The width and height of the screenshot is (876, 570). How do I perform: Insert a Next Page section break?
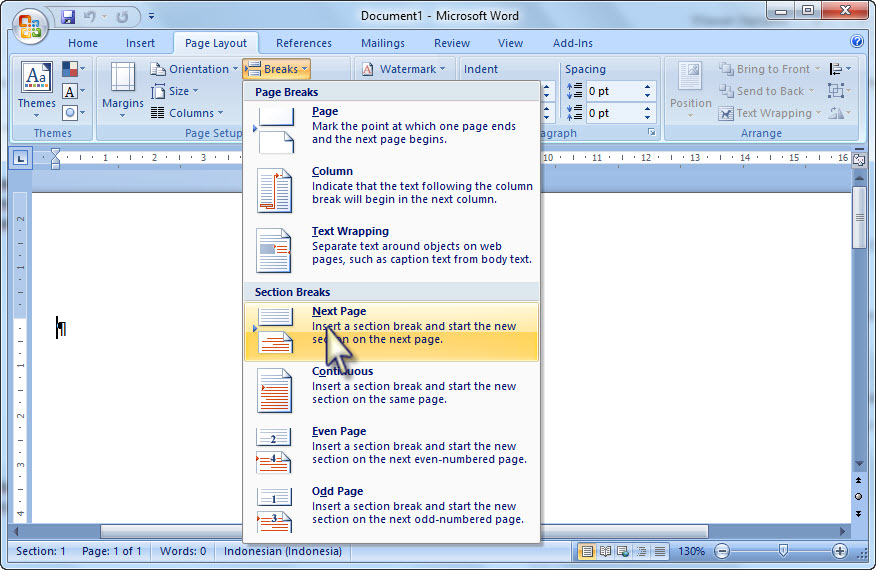tap(392, 331)
